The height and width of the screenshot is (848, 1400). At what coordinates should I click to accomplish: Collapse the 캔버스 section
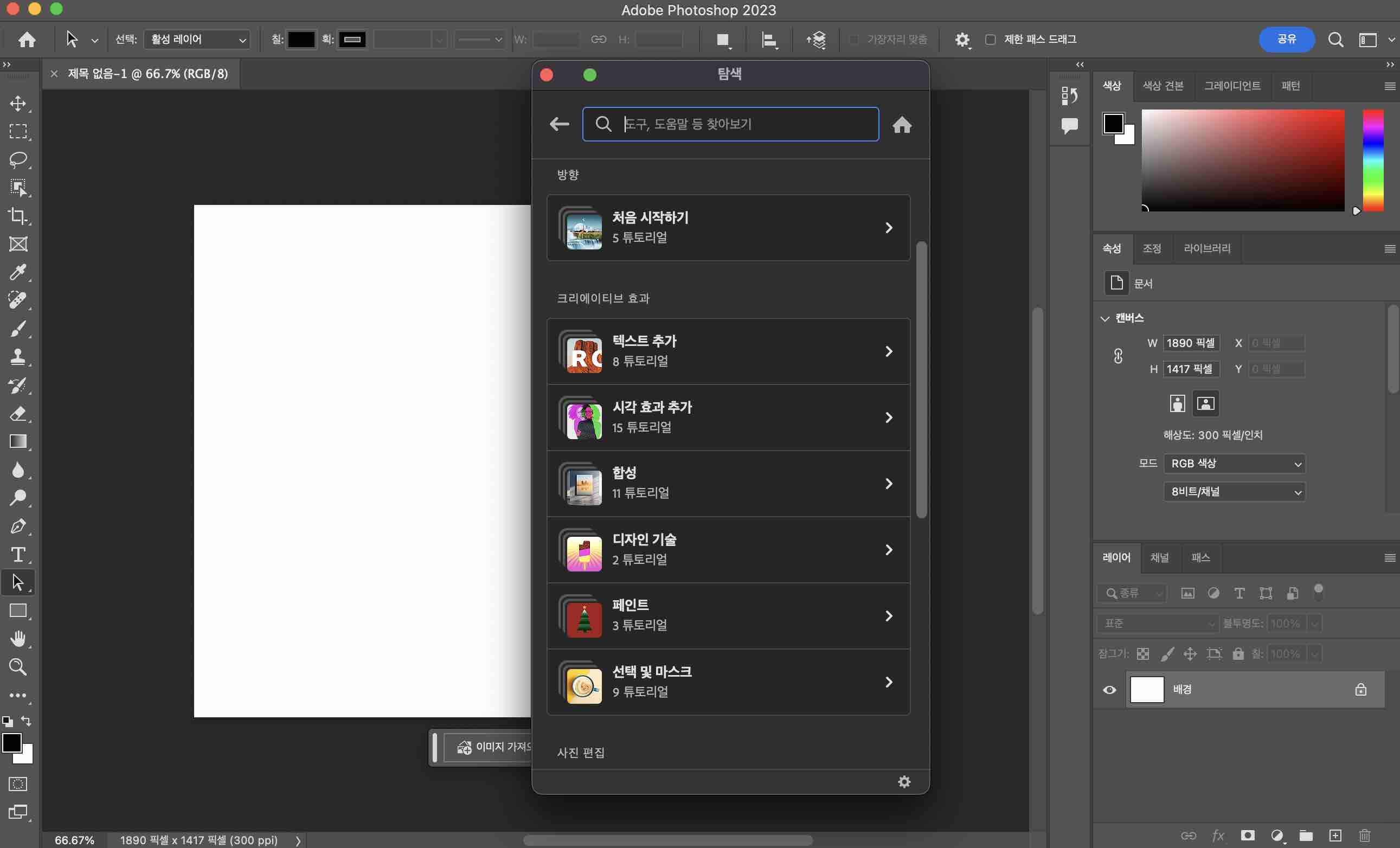click(1105, 318)
